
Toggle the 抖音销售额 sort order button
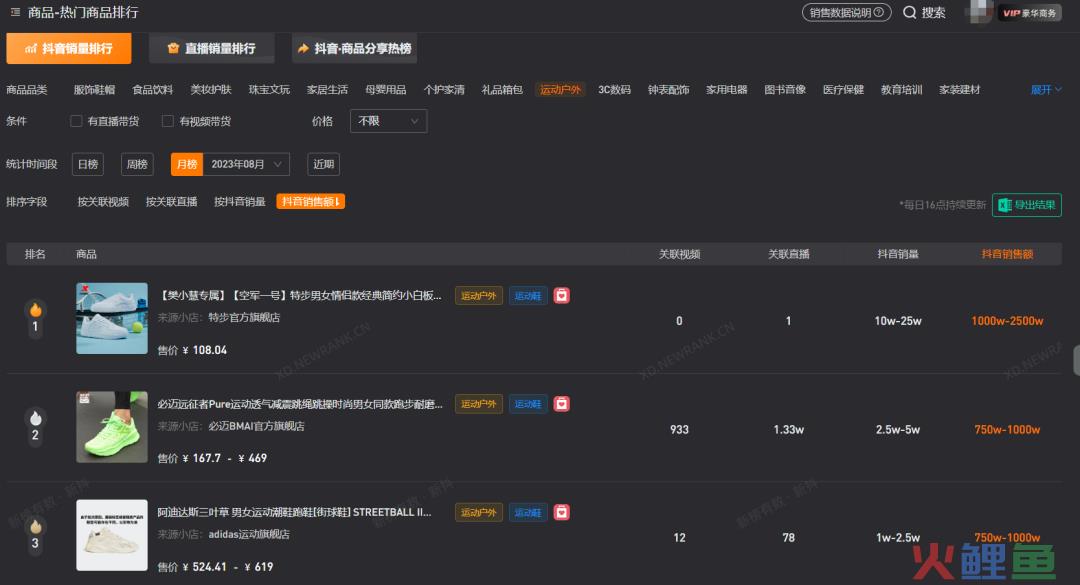tap(311, 202)
